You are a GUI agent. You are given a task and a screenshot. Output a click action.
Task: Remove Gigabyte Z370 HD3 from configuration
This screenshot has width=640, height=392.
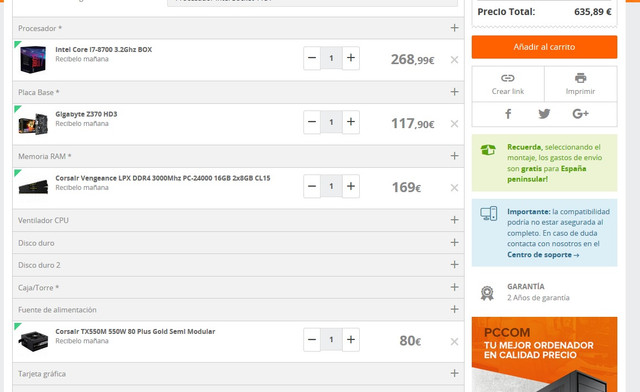point(454,124)
